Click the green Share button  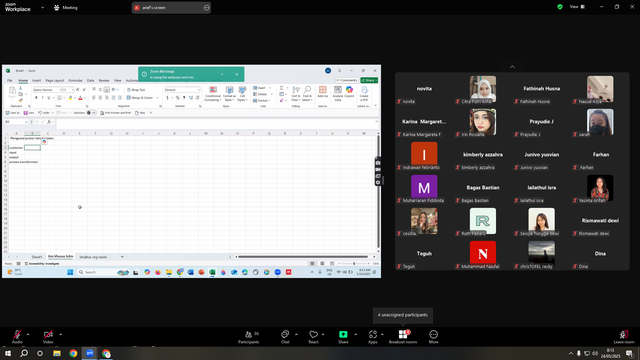pos(343,337)
